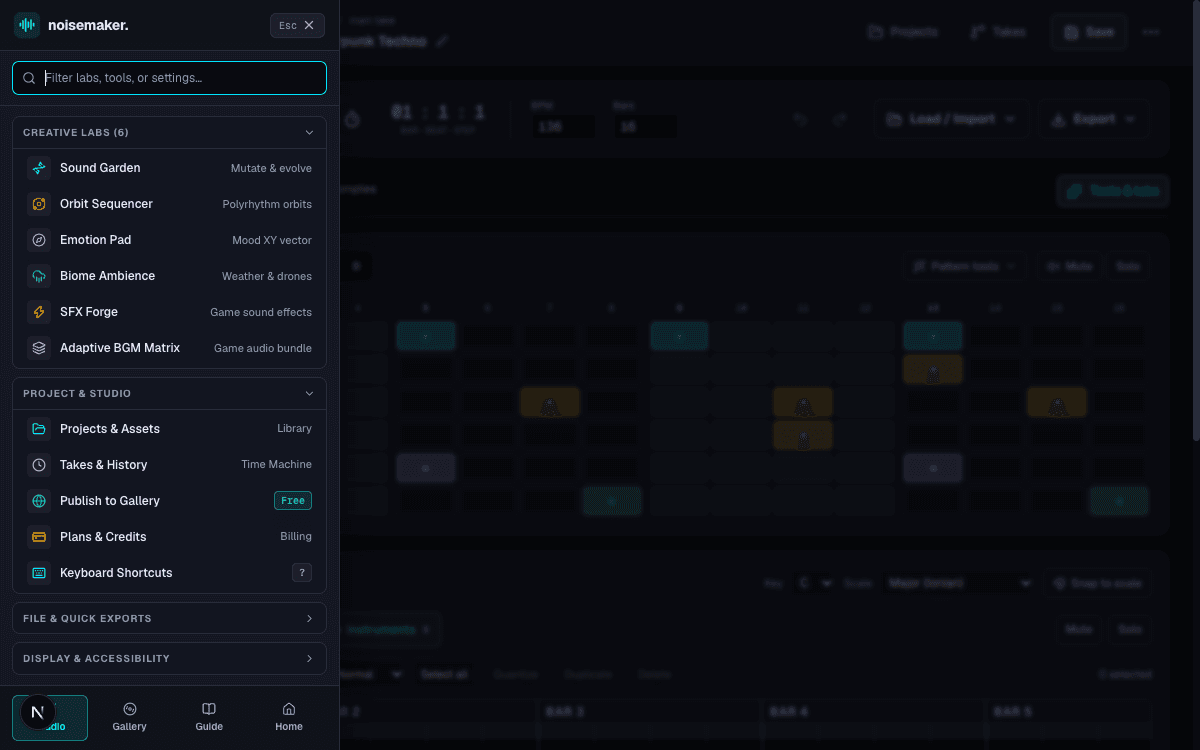Open Publish to Gallery globe icon
1200x750 pixels.
39,501
